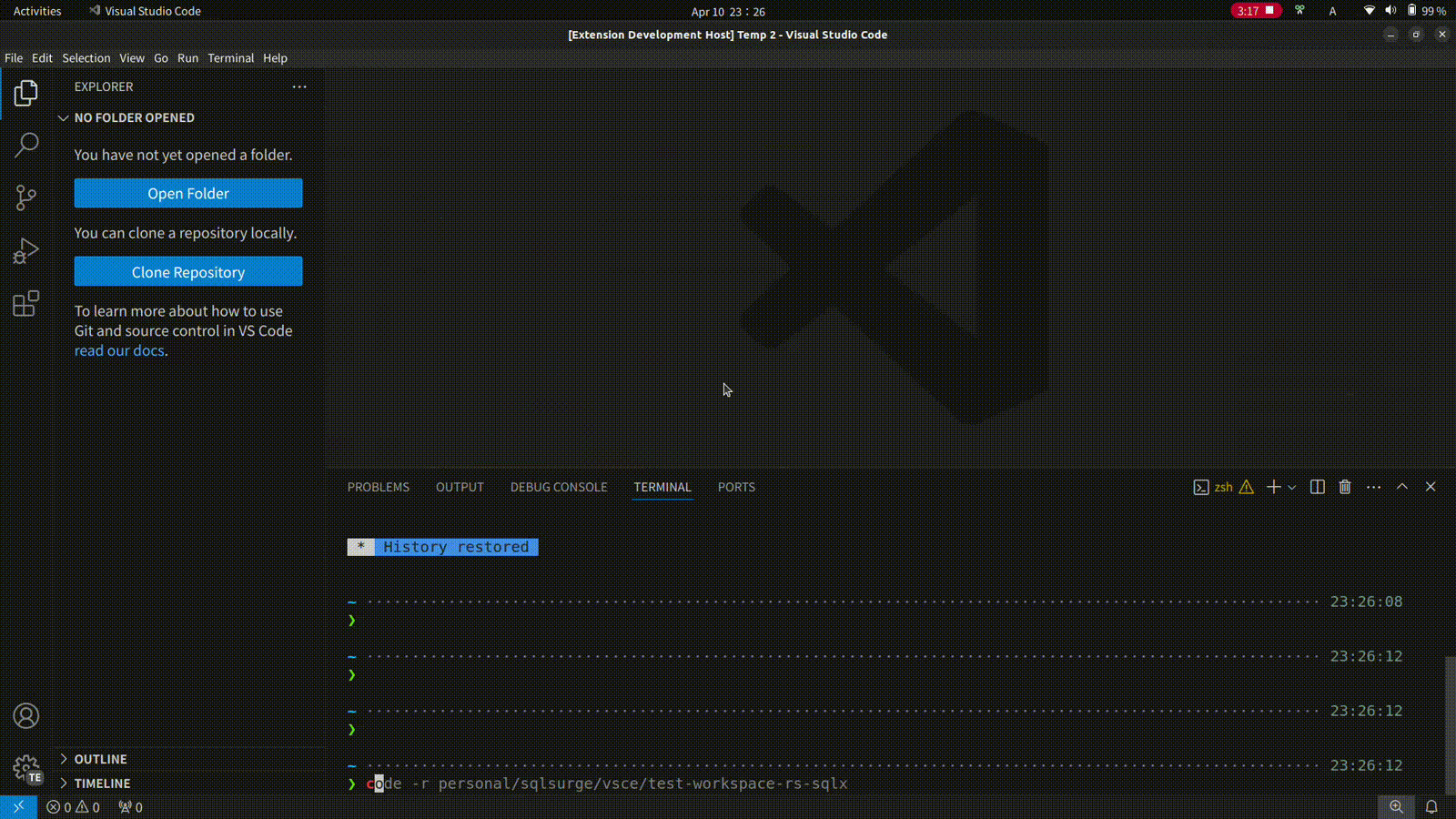The image size is (1456, 819).
Task: Open the Wi-Fi icon in system tray
Action: point(1369,11)
